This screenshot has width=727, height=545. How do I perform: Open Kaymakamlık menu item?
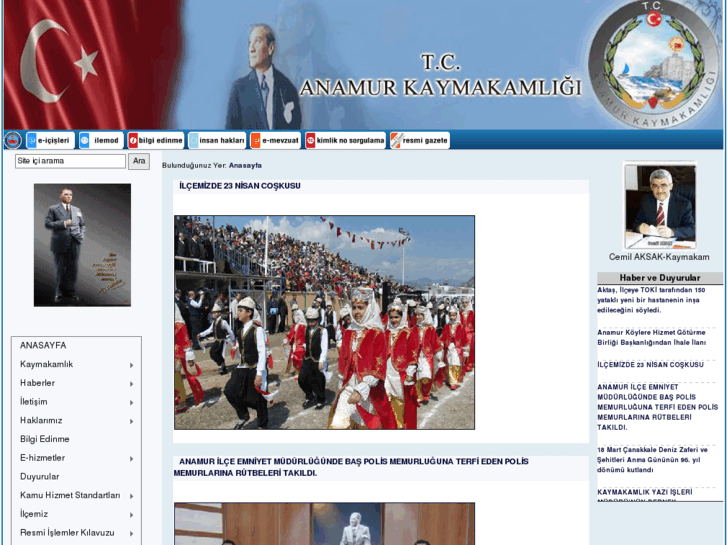point(46,364)
